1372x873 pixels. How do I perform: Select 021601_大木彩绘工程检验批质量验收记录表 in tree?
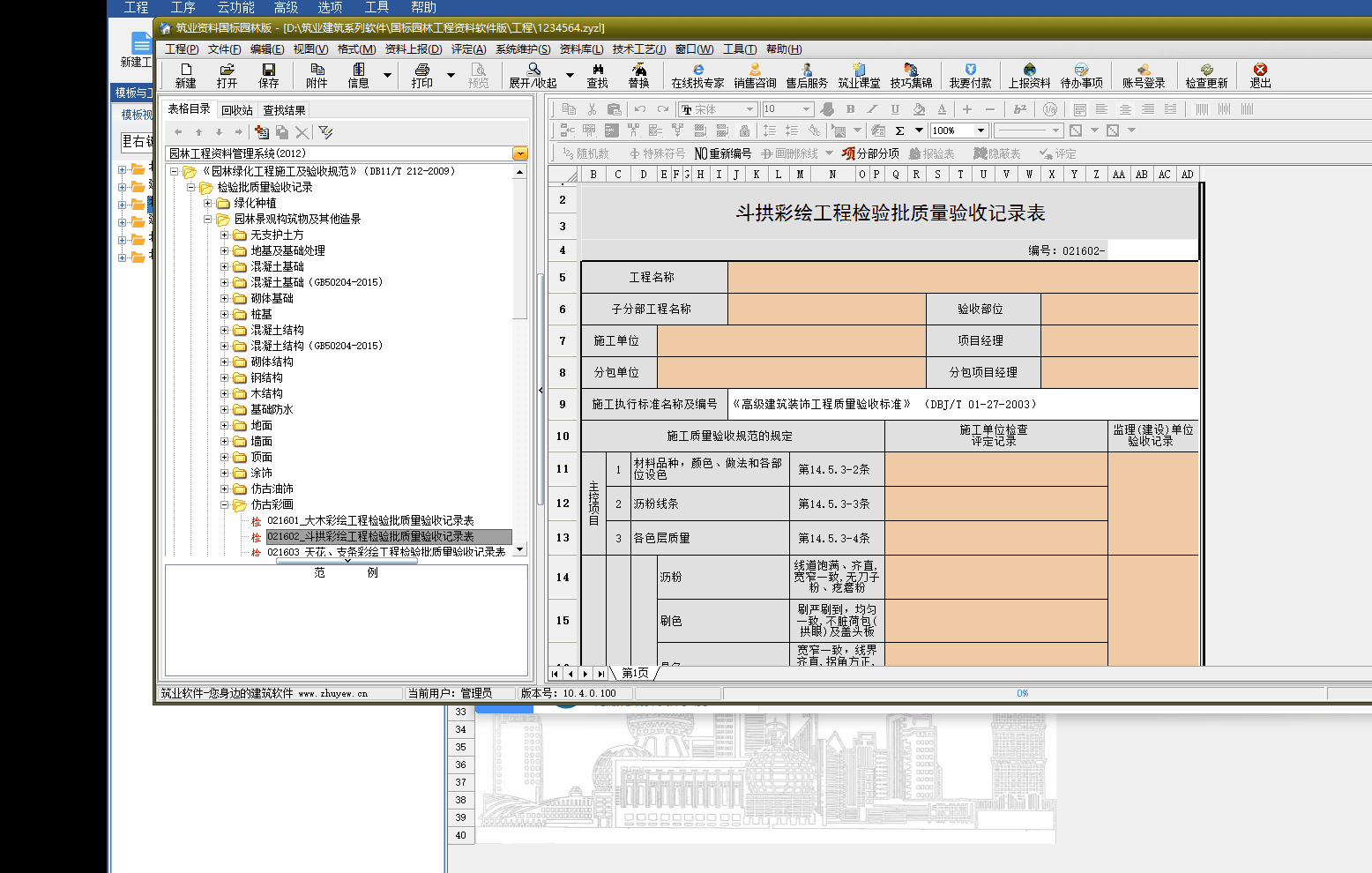[x=370, y=521]
